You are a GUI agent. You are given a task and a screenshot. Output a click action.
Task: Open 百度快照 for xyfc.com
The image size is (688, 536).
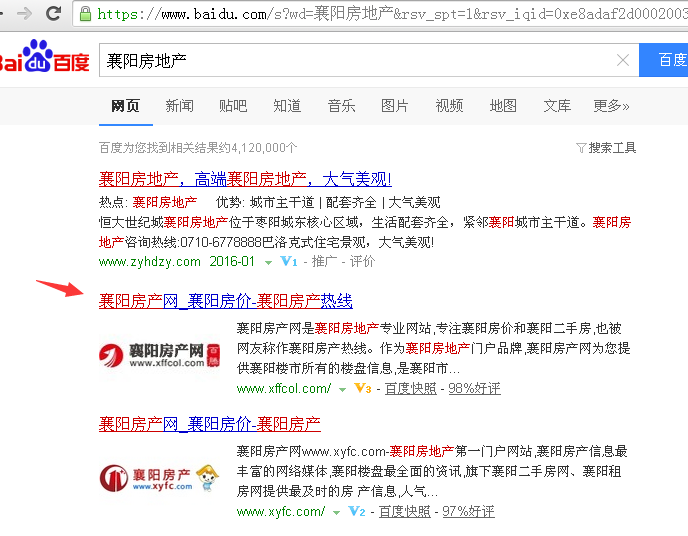[x=405, y=511]
